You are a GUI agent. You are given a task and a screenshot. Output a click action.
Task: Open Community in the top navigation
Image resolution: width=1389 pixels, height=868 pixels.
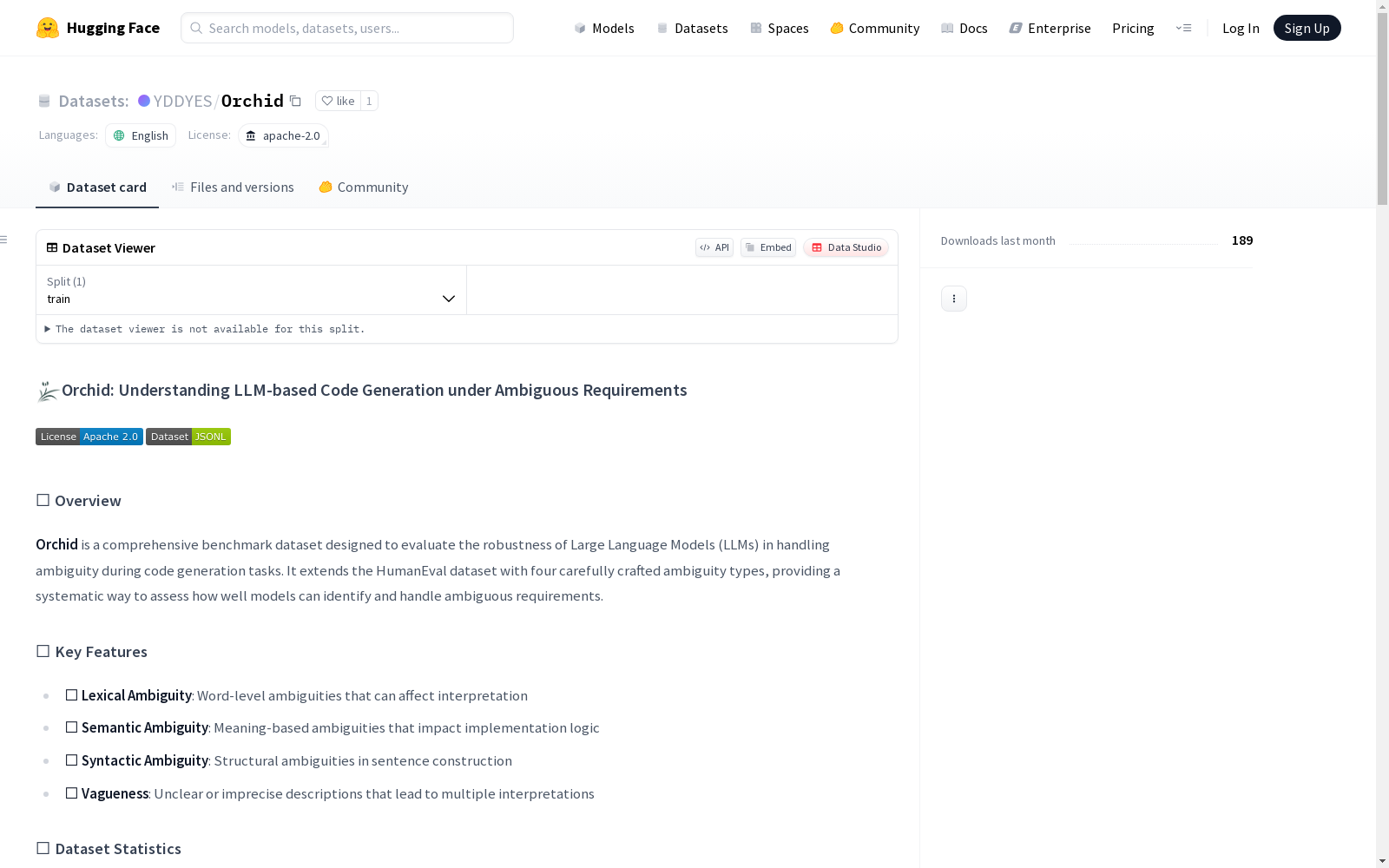(x=875, y=28)
